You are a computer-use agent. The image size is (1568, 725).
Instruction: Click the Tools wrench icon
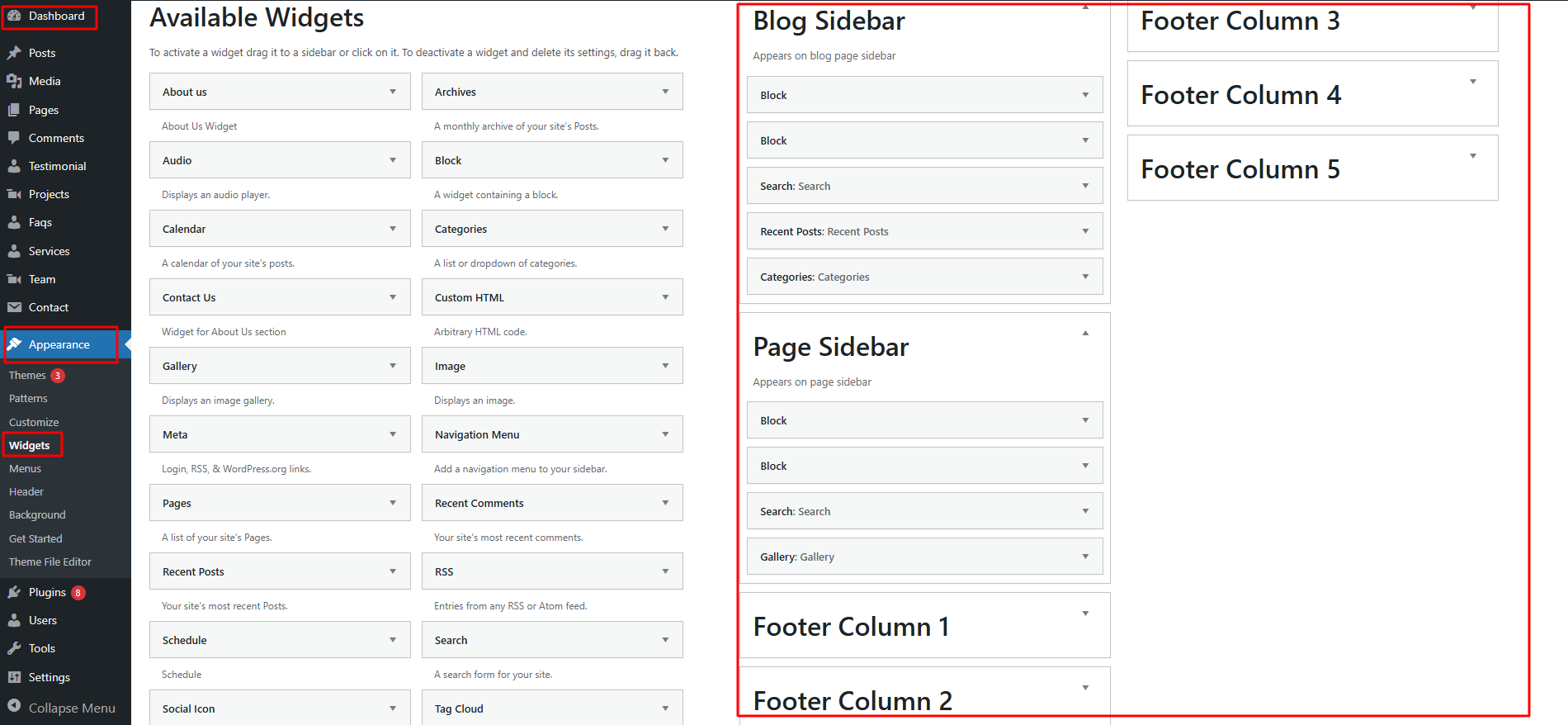14,648
